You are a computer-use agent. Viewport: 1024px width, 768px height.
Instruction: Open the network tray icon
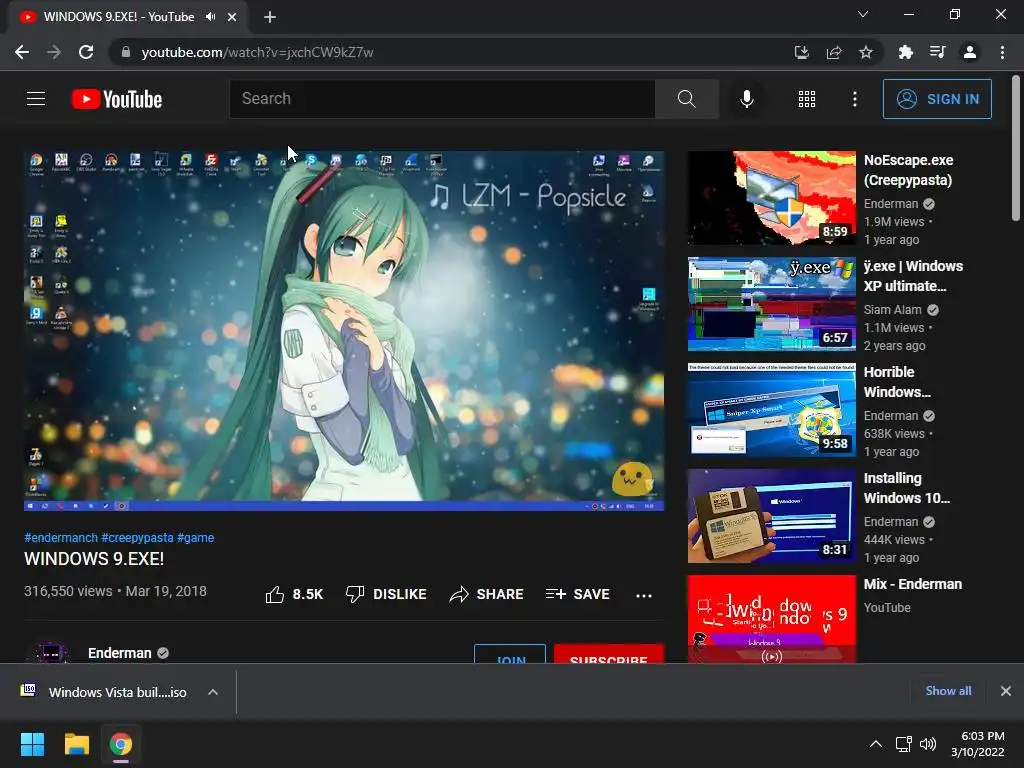coord(904,744)
